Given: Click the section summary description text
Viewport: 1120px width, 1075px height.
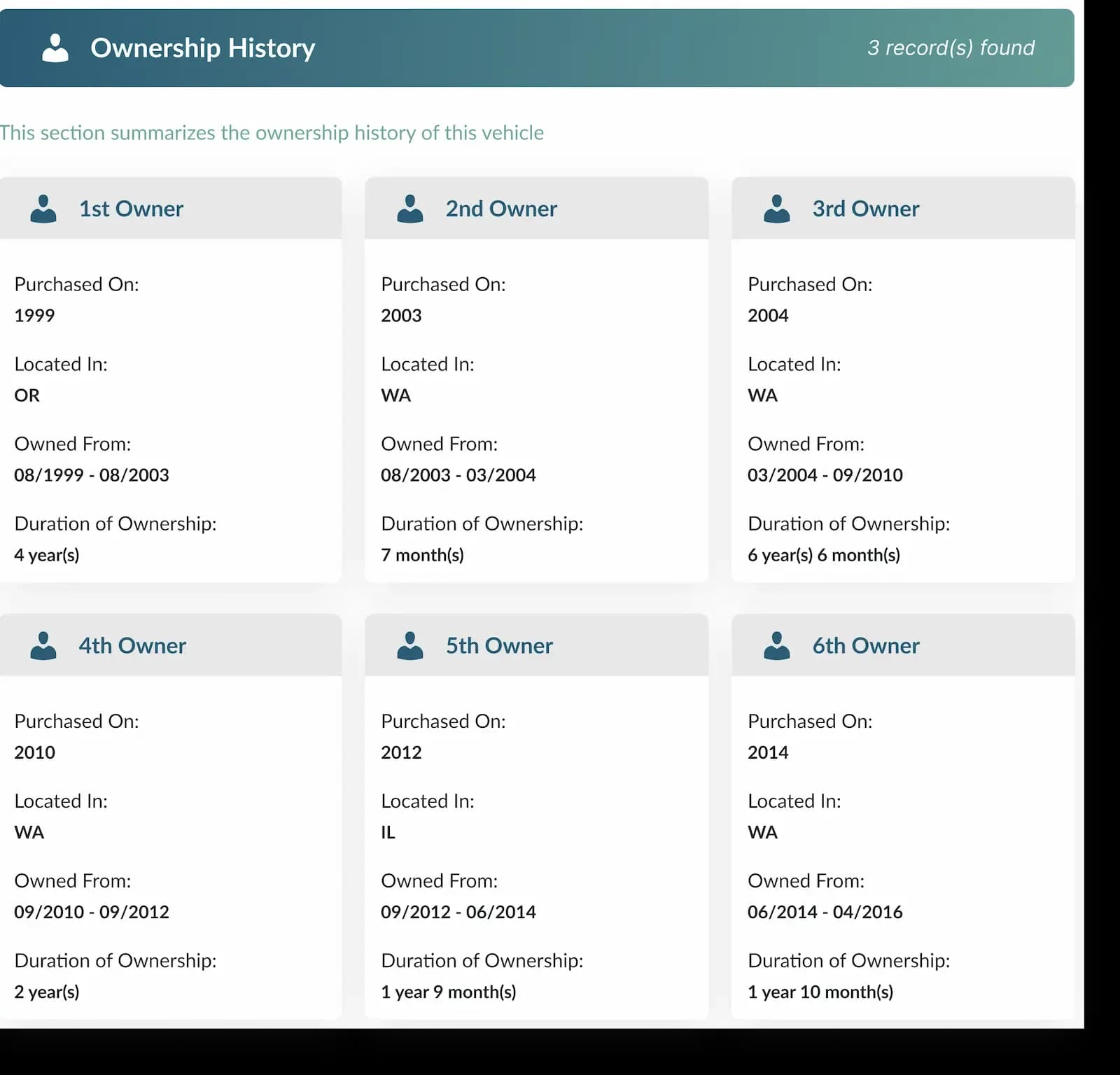Looking at the screenshot, I should click(x=272, y=132).
